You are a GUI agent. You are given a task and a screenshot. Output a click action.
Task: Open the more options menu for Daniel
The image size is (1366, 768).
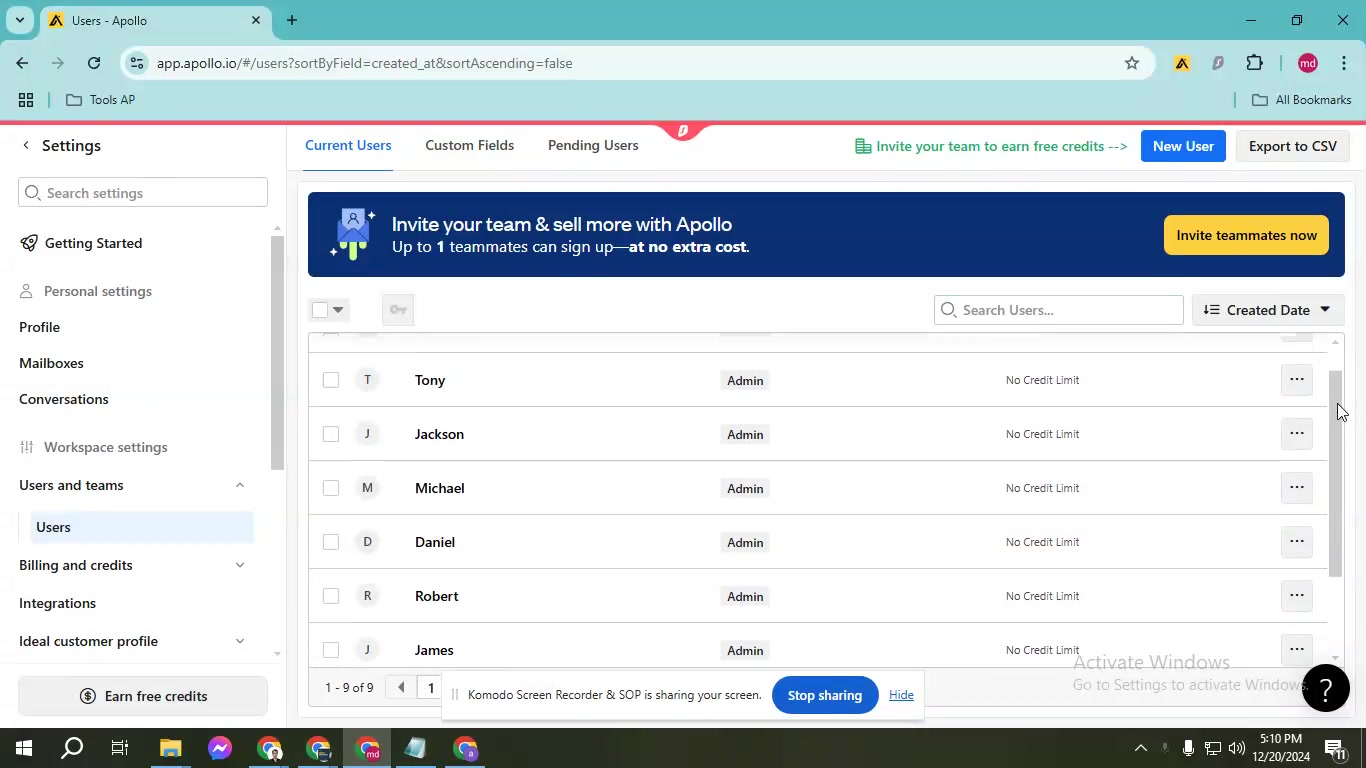[1296, 542]
